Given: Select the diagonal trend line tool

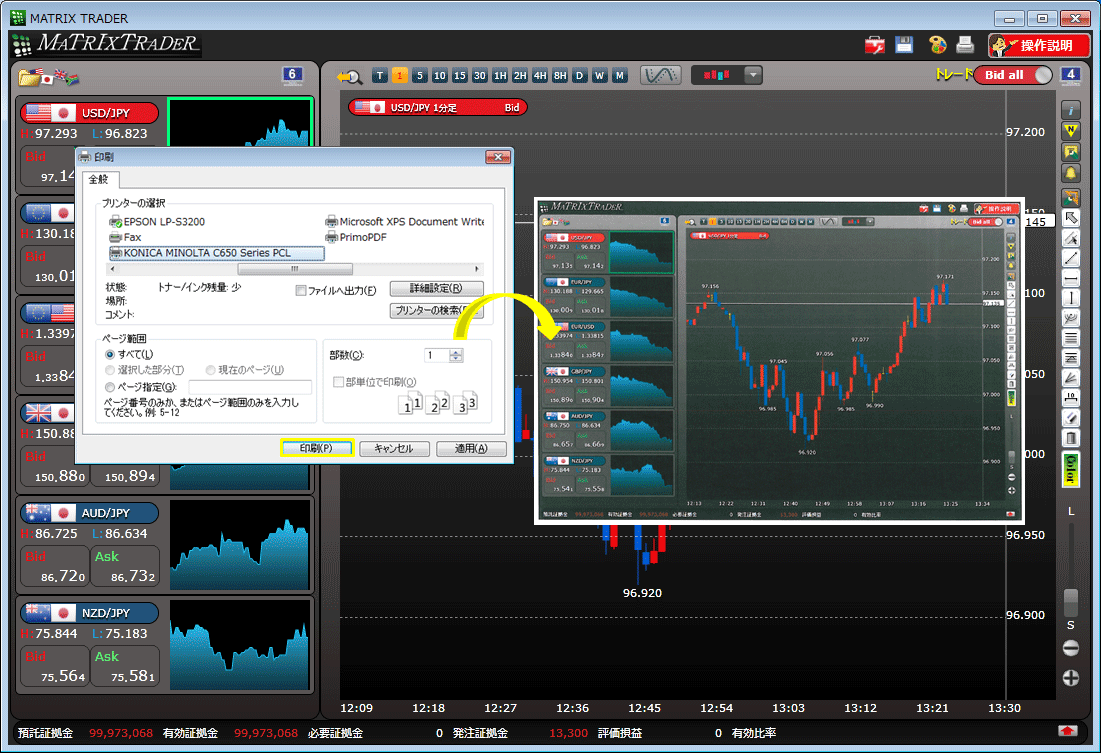Looking at the screenshot, I should (1070, 258).
